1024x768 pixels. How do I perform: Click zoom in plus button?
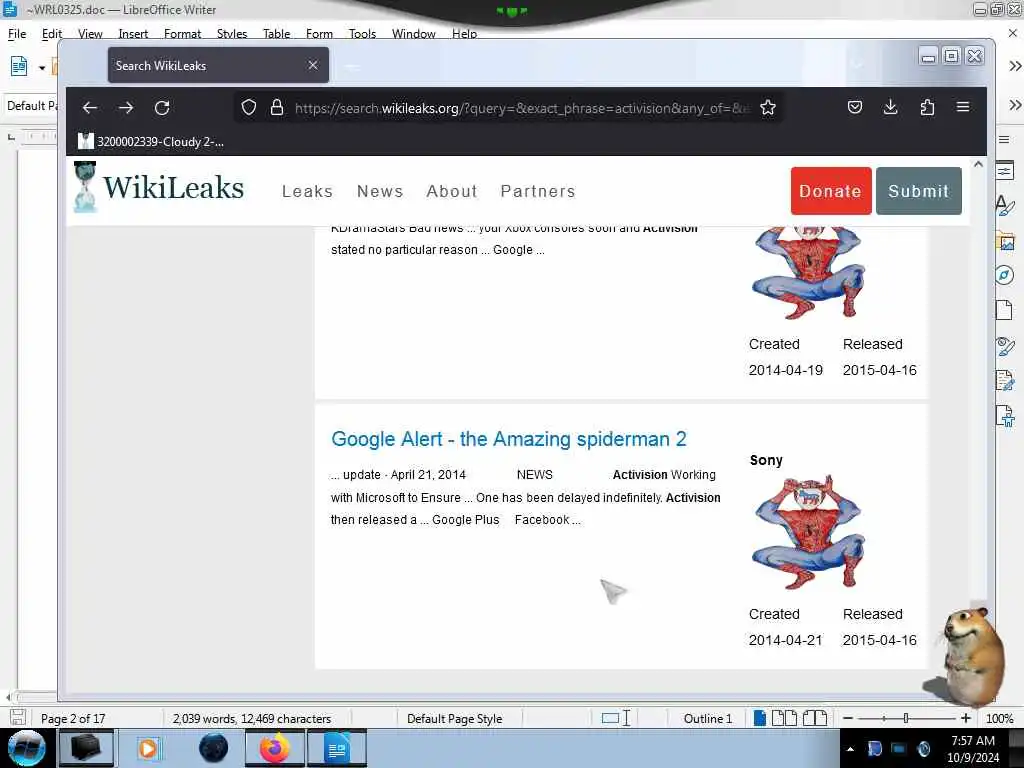pyautogui.click(x=966, y=718)
